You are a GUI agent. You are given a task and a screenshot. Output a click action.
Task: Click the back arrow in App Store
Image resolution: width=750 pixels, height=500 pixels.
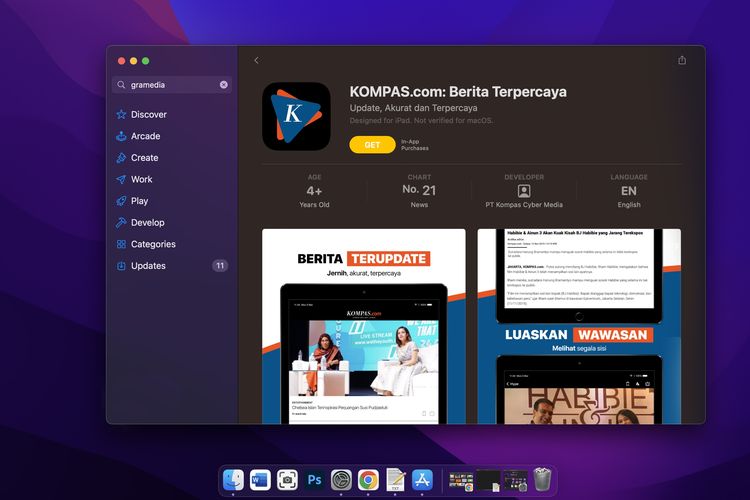pyautogui.click(x=256, y=60)
